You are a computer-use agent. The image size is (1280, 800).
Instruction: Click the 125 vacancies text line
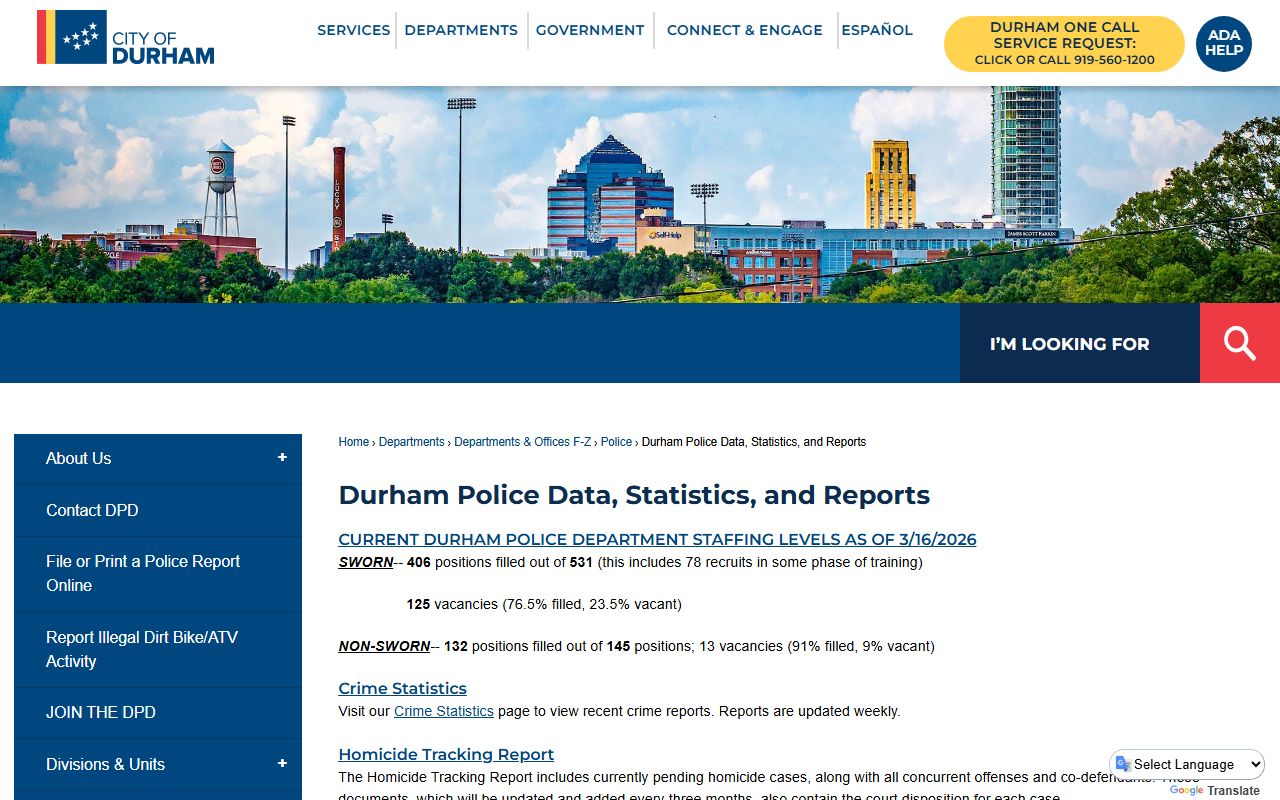544,604
